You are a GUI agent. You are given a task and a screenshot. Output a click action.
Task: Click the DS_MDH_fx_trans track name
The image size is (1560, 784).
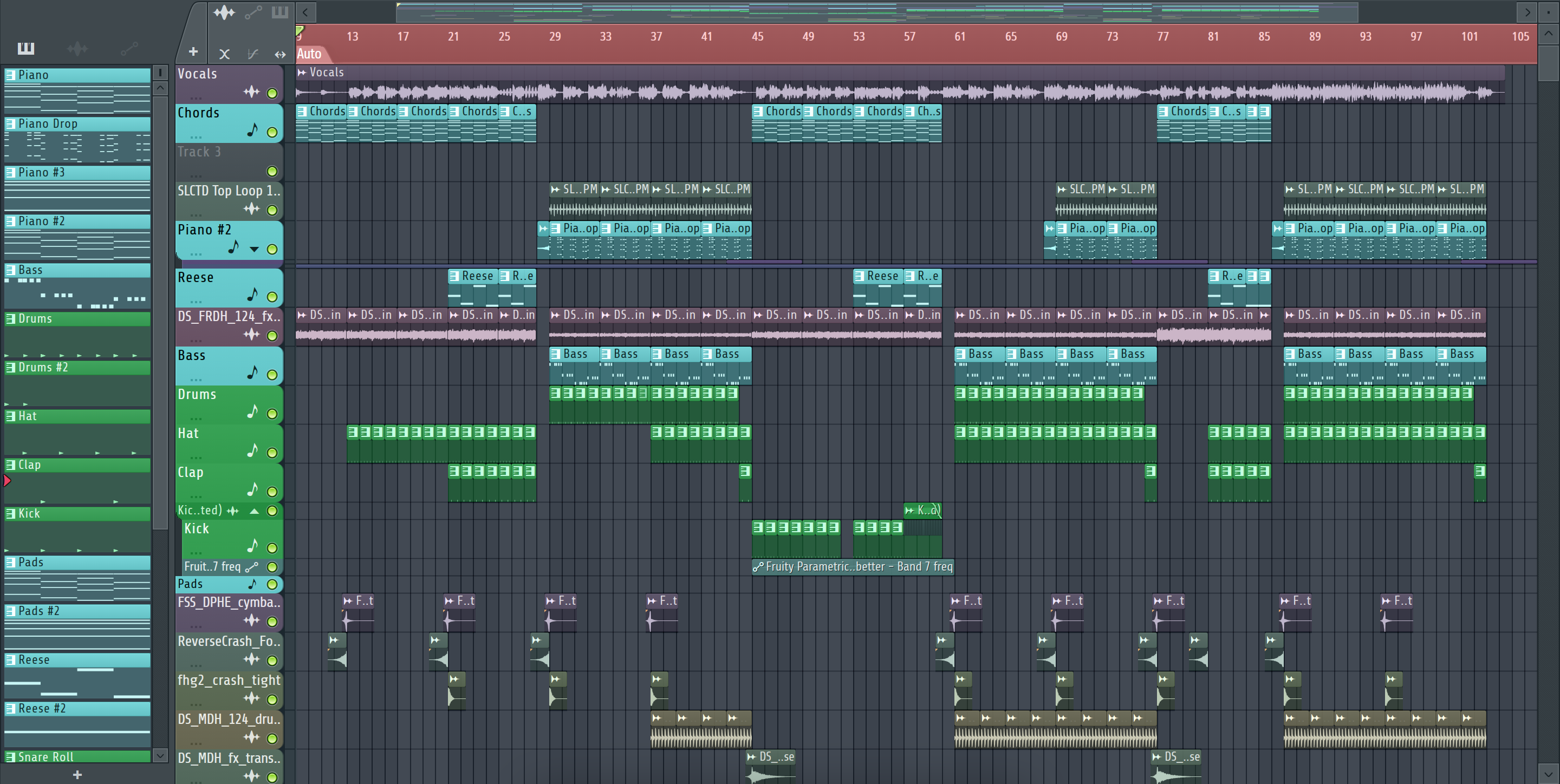tap(229, 758)
